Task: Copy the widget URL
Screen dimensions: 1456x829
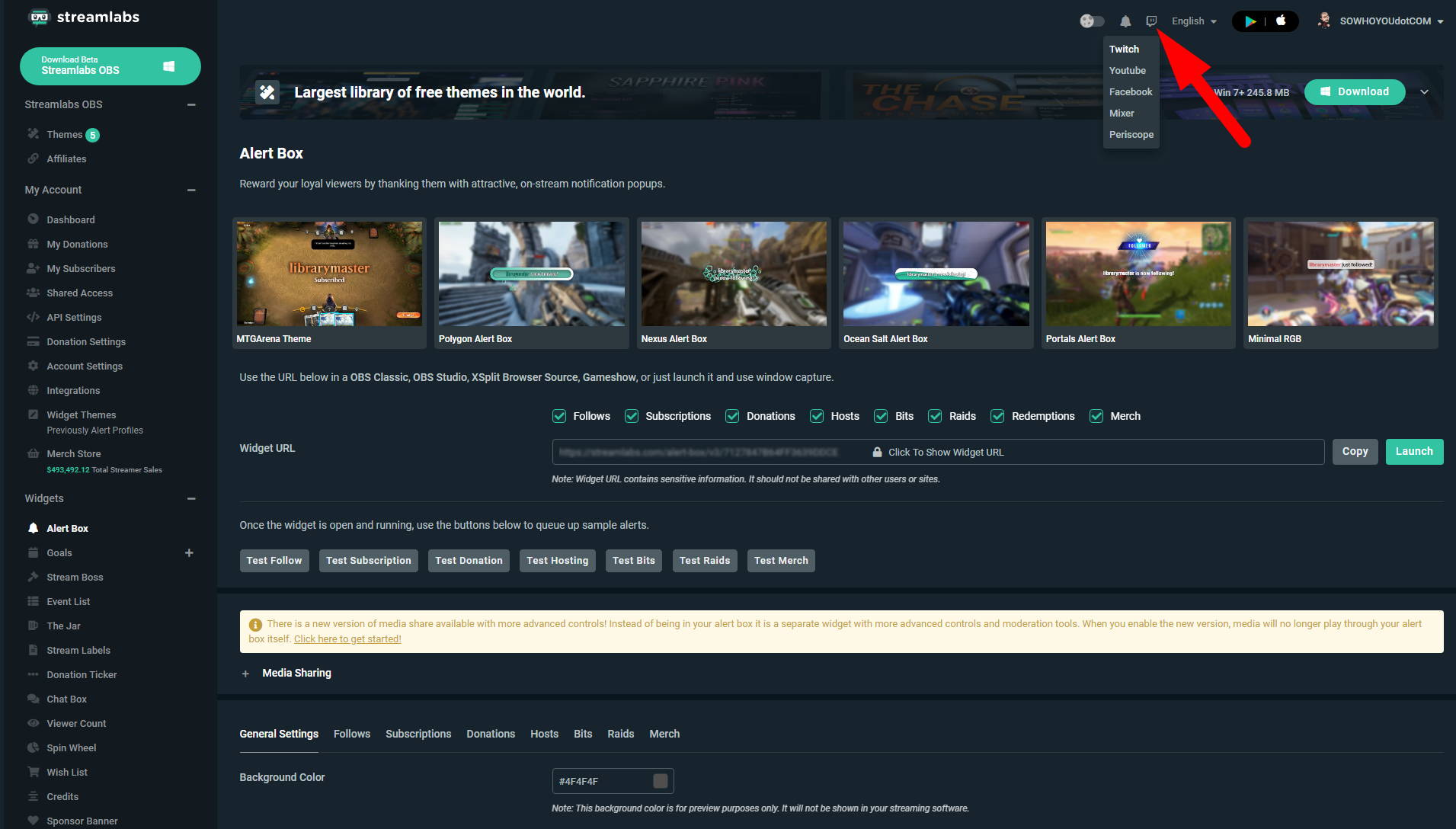Action: [x=1355, y=452]
